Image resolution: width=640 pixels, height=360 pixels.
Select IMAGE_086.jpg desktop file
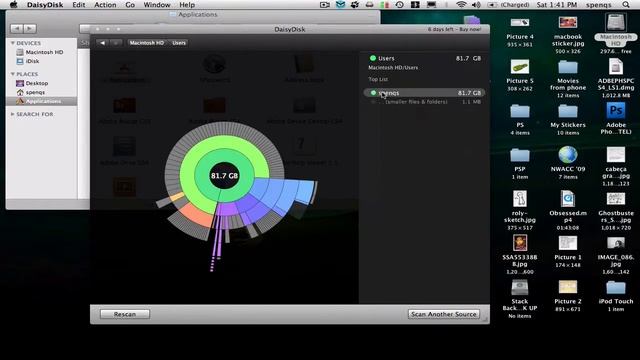616,243
